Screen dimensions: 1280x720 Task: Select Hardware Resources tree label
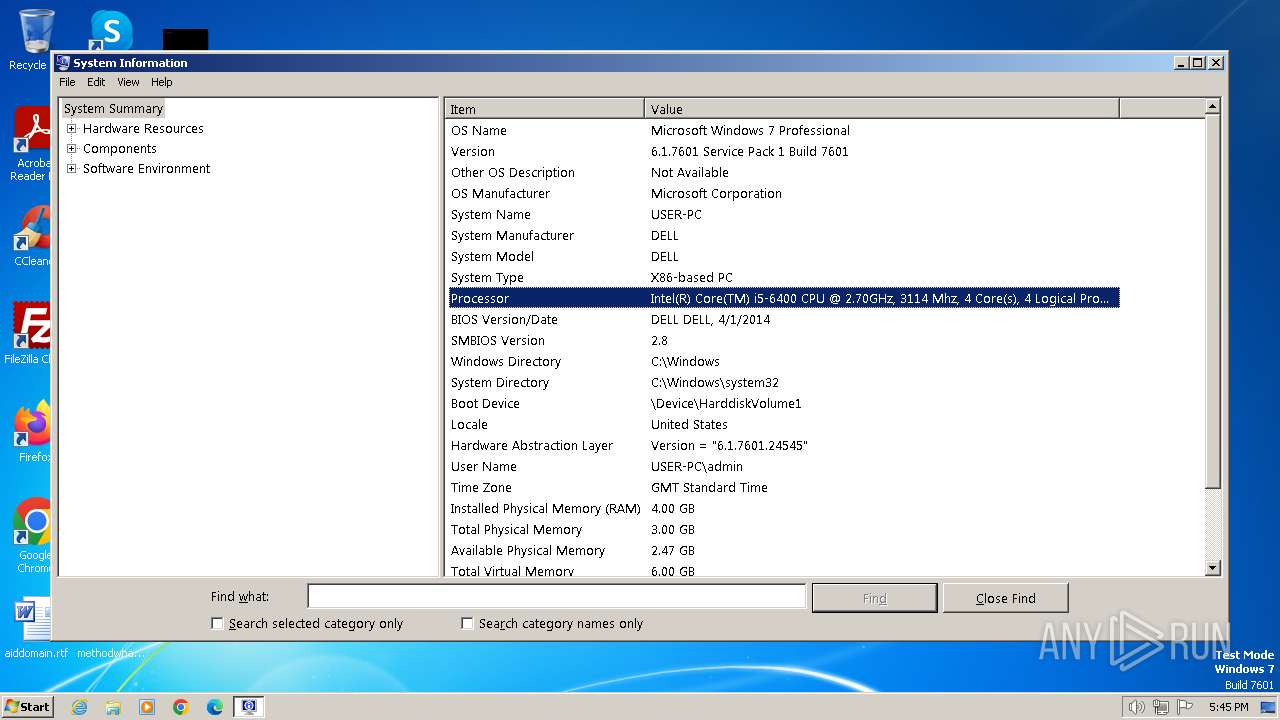pyautogui.click(x=143, y=128)
